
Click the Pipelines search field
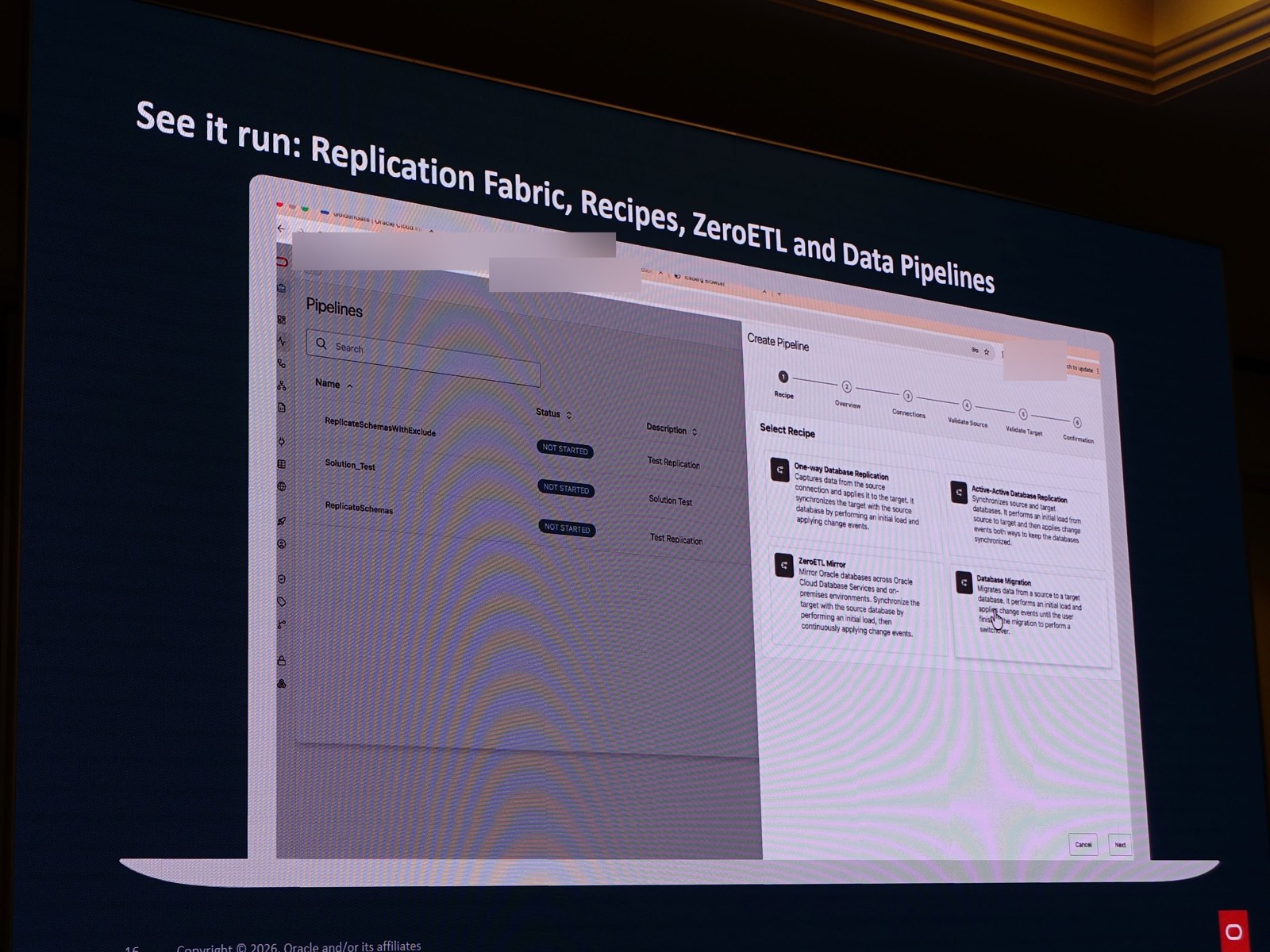click(x=423, y=358)
